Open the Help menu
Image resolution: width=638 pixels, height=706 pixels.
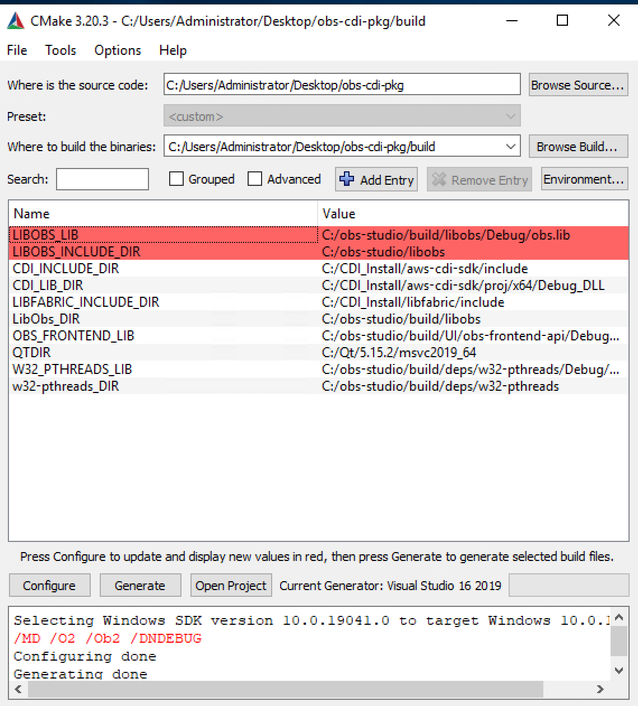coord(173,50)
